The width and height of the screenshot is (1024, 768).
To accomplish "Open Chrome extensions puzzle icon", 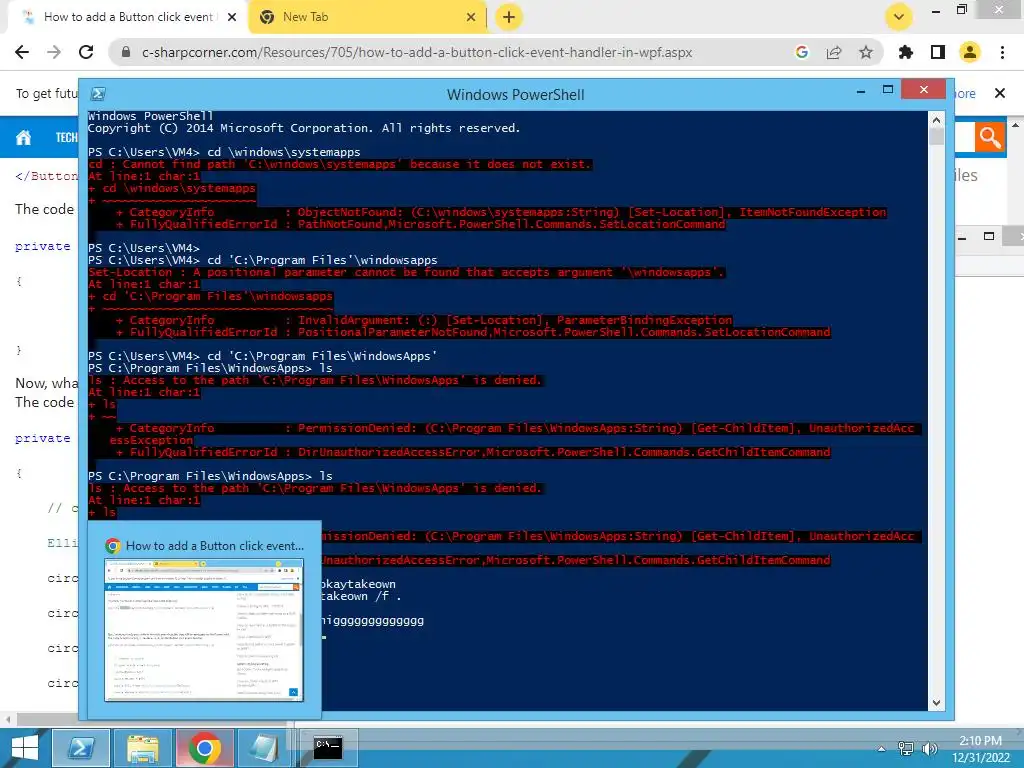I will pyautogui.click(x=906, y=52).
